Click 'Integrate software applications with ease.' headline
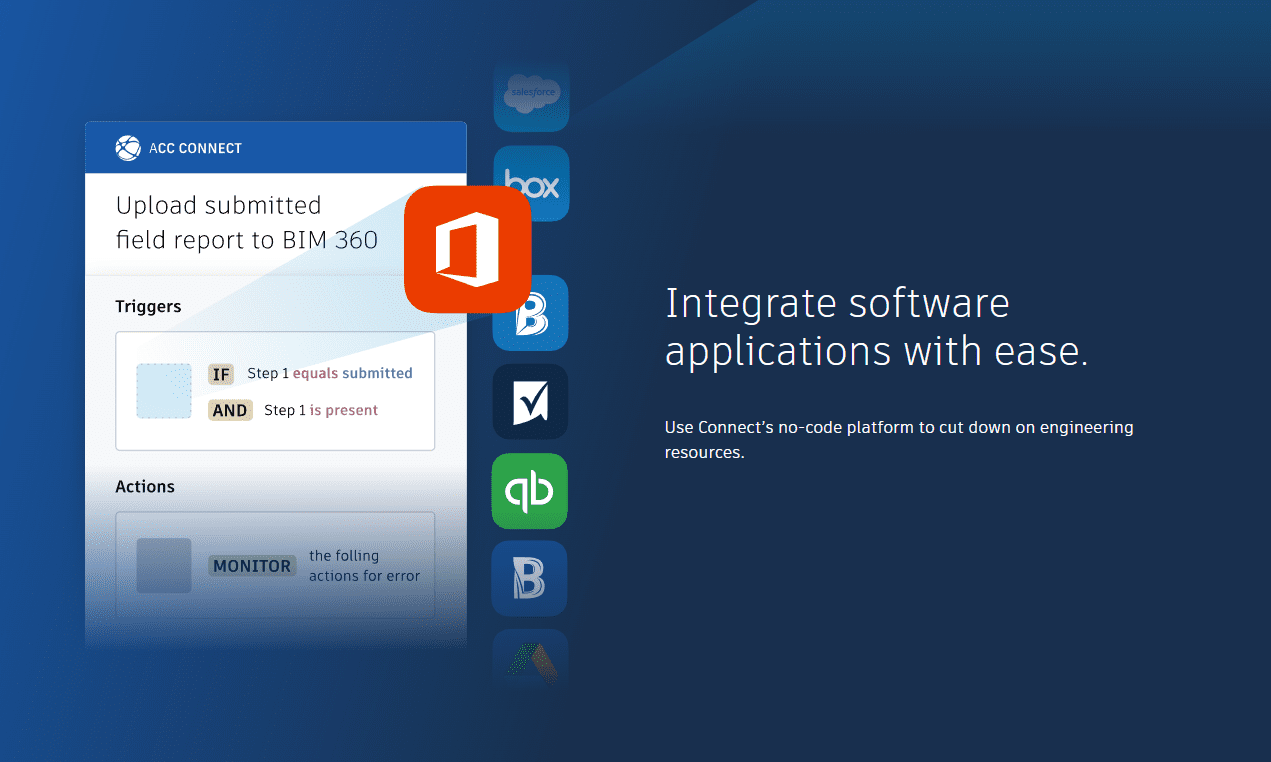 (876, 327)
